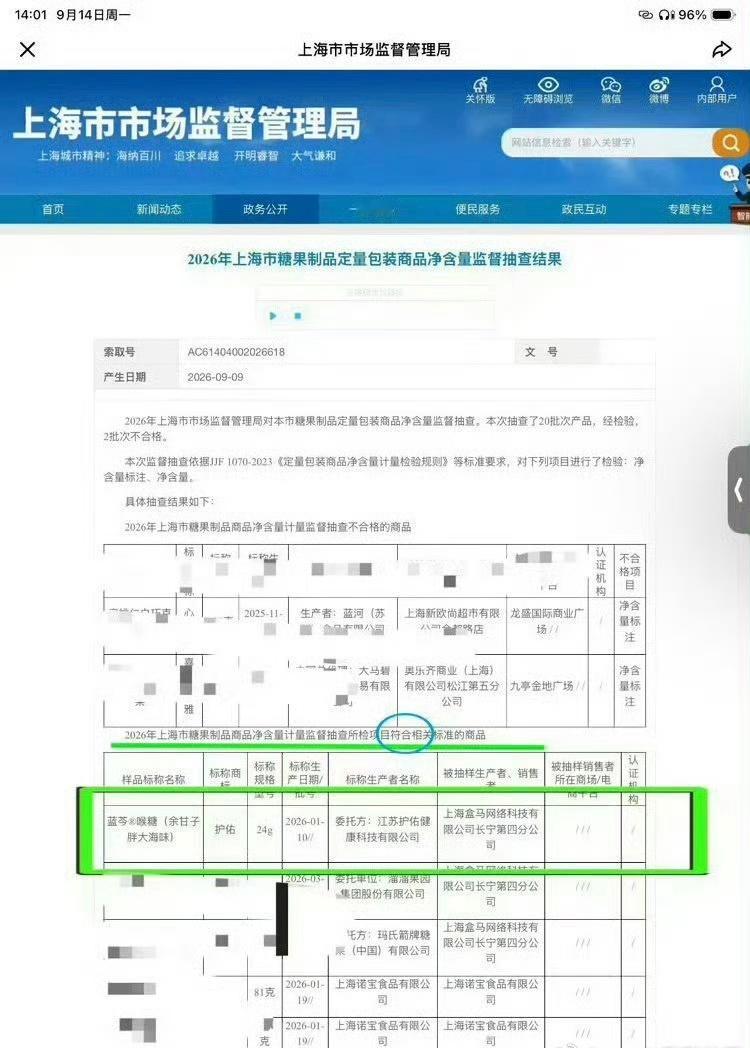This screenshot has height=1048, width=750.
Task: Click the 不合格项目 column header
Action: point(629,571)
